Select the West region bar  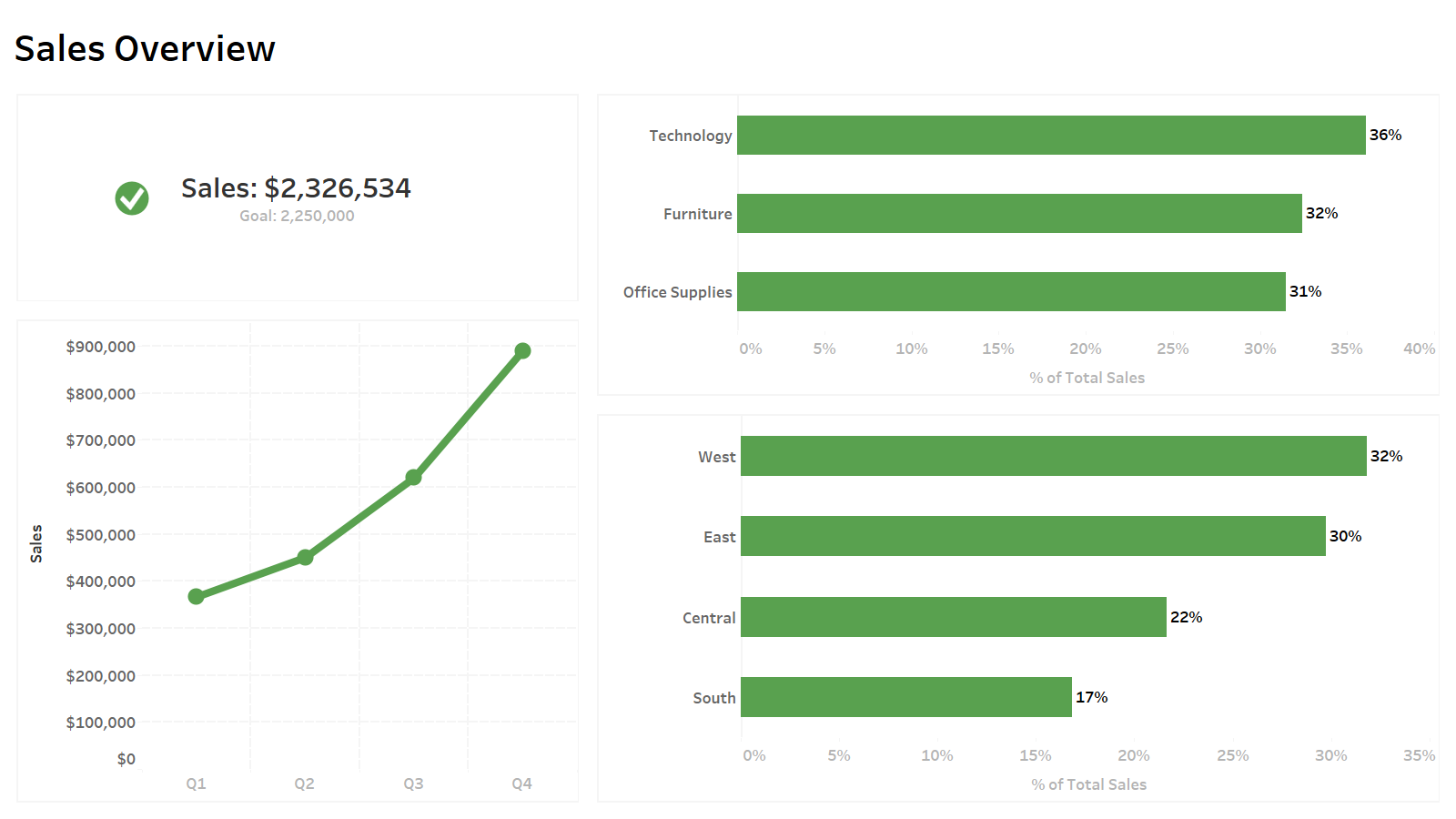click(1053, 456)
